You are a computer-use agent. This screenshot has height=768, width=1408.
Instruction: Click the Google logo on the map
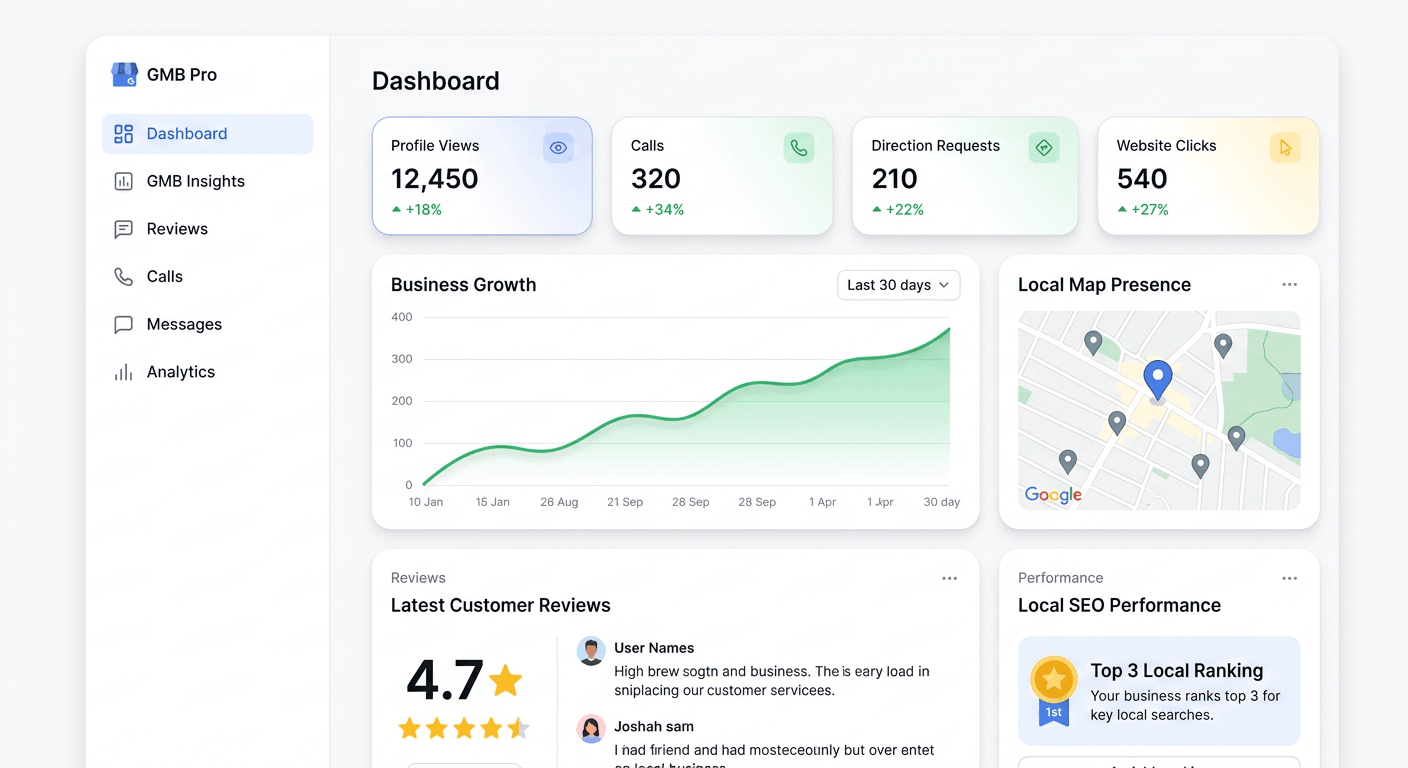1053,495
